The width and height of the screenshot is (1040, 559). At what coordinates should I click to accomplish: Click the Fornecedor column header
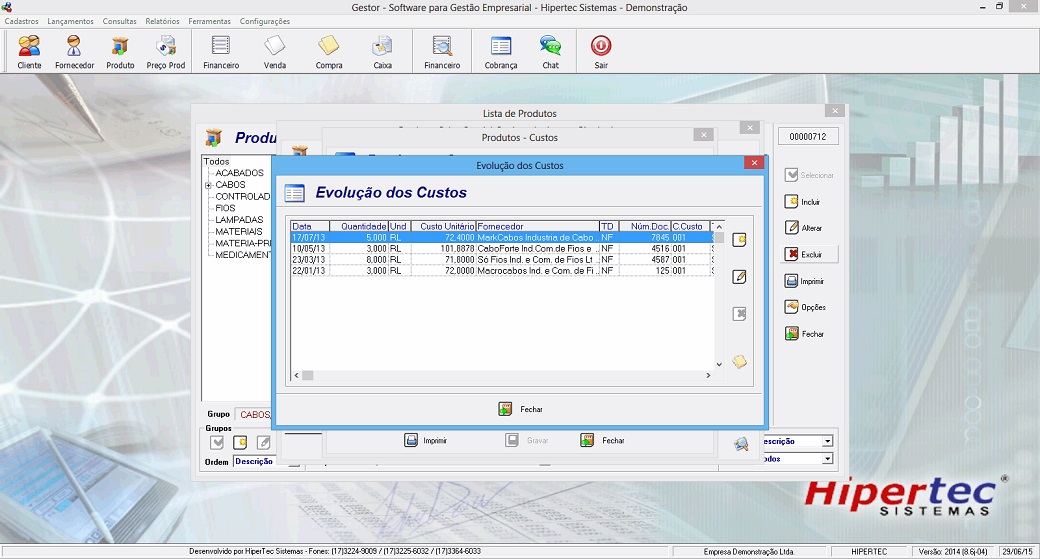point(537,226)
